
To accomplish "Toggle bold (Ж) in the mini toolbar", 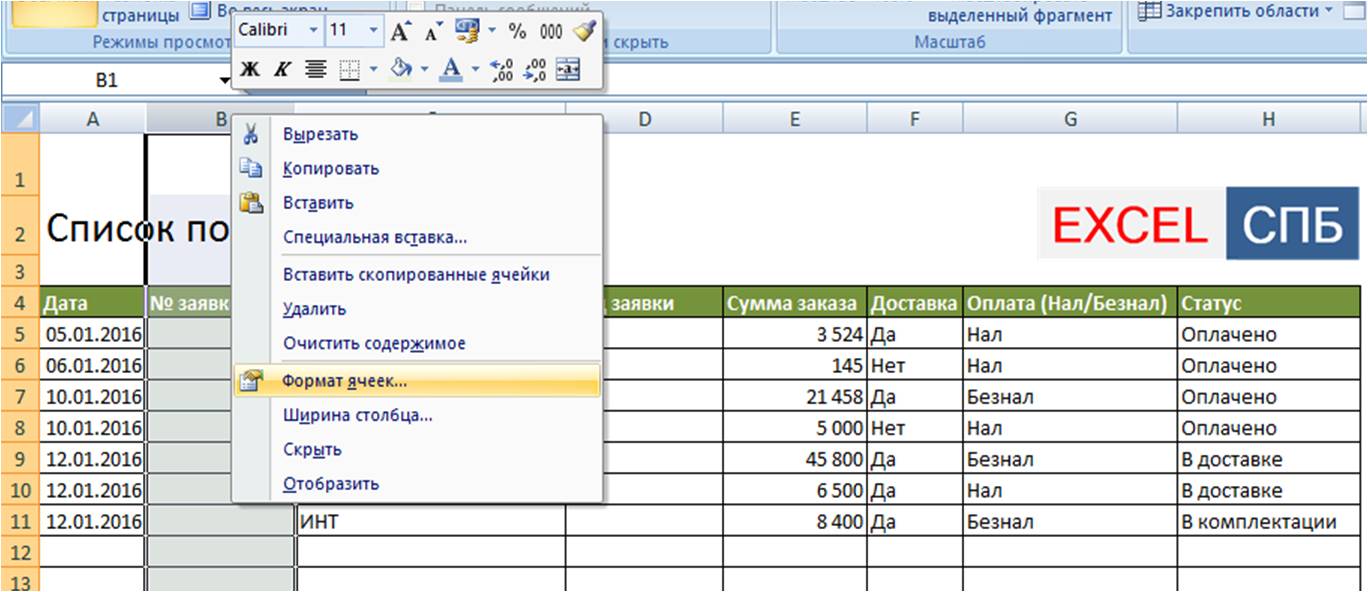I will coord(251,69).
